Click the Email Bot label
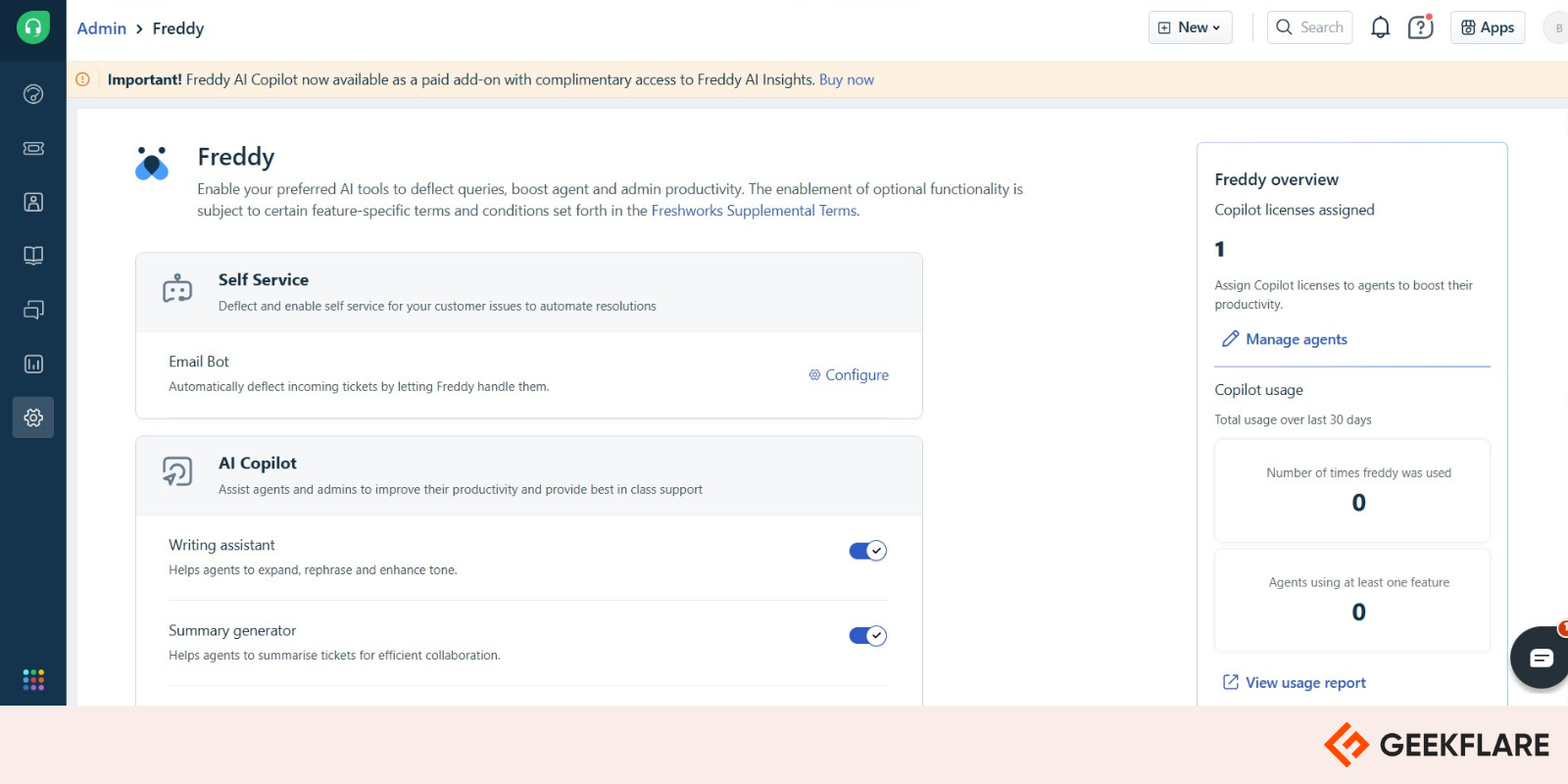Screen dimensions: 1568x784 199,362
